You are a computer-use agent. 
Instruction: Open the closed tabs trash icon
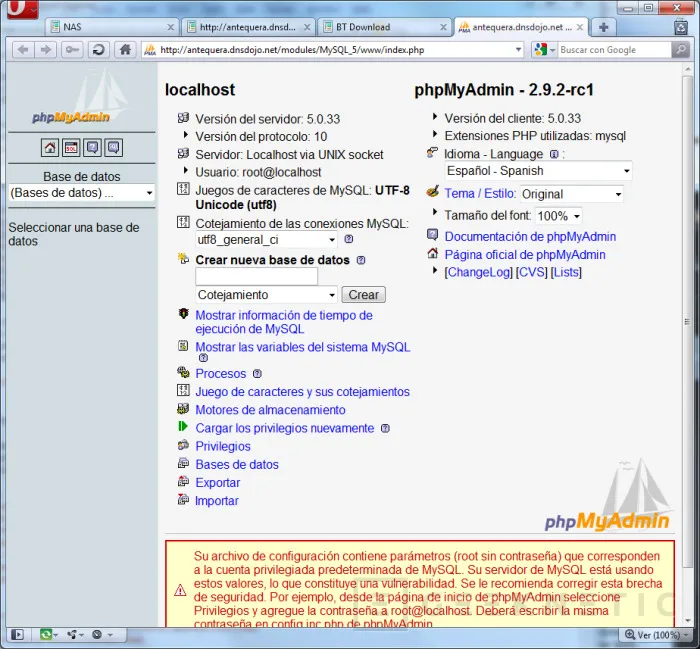pos(681,27)
